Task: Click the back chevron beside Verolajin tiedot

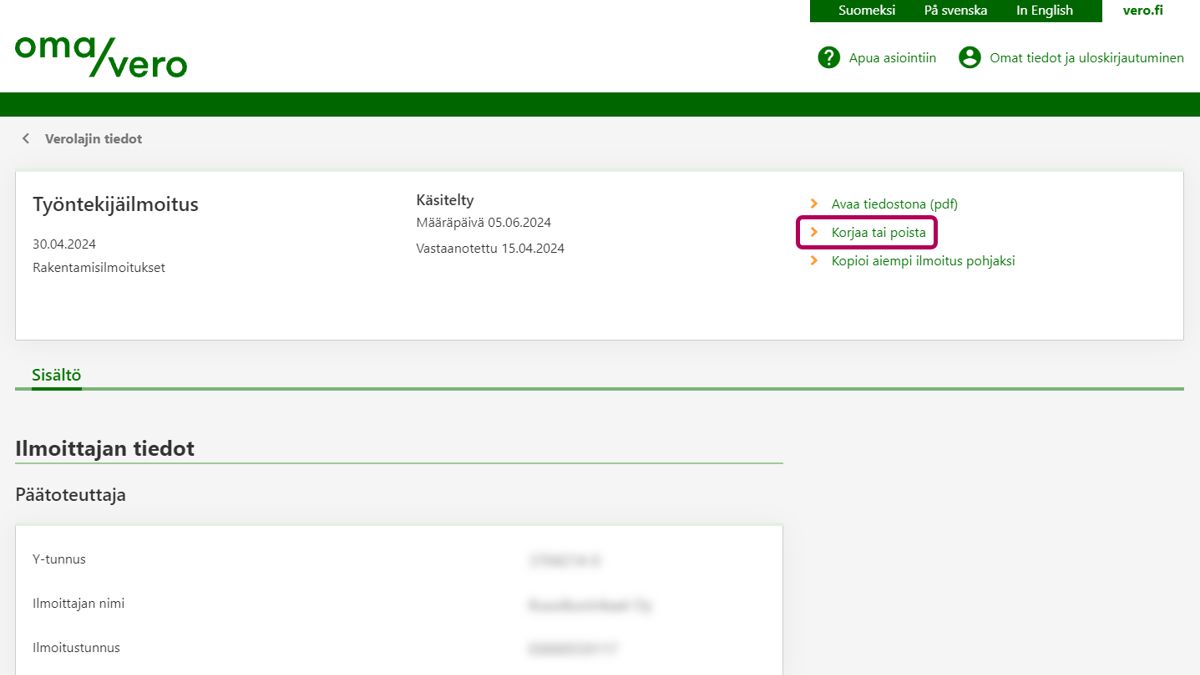Action: [x=26, y=139]
